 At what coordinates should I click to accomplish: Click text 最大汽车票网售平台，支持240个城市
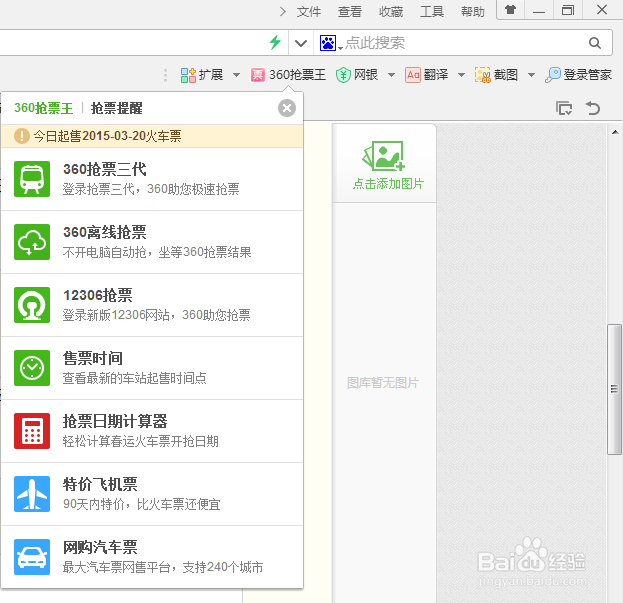[x=163, y=567]
